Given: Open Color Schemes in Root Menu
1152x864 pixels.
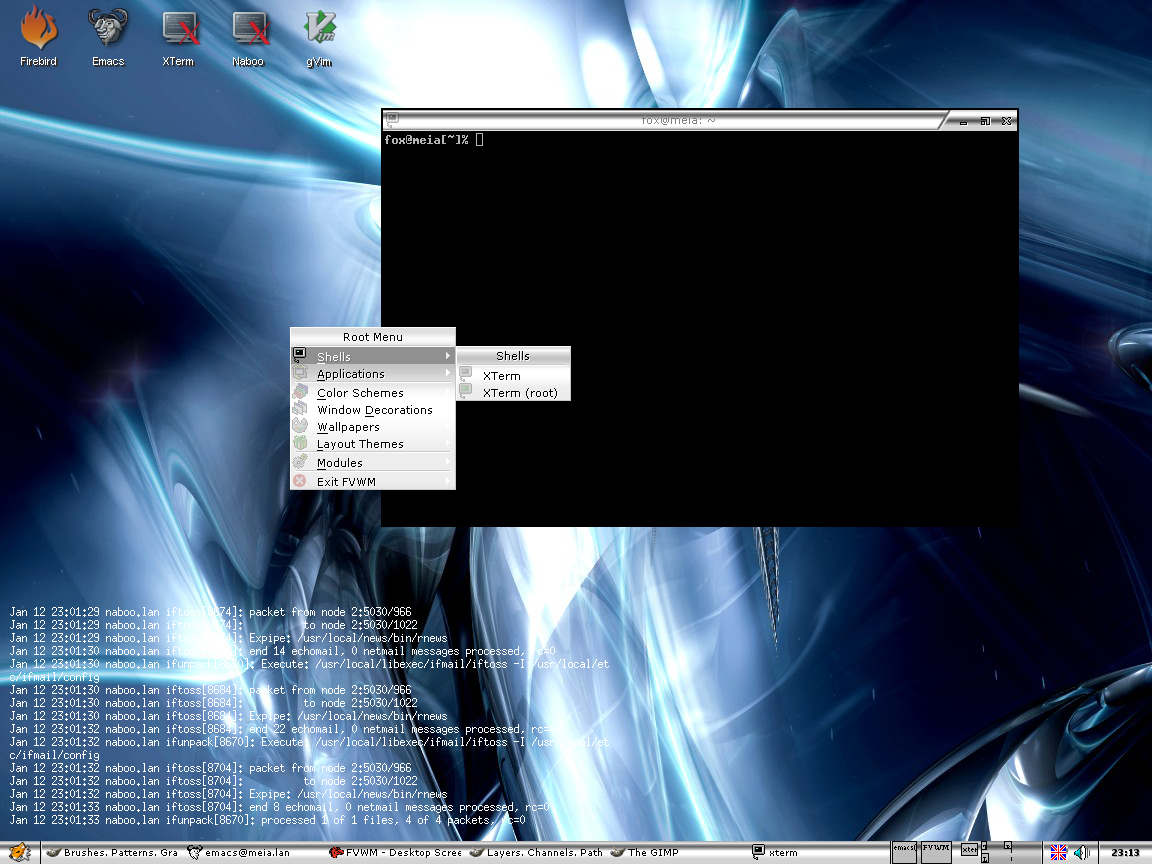Looking at the screenshot, I should 372,393.
